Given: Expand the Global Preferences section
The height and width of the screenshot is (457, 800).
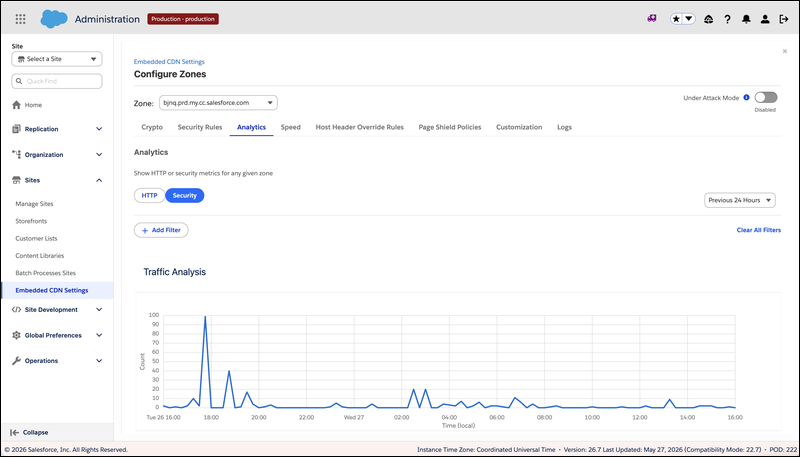Looking at the screenshot, I should click(x=99, y=335).
